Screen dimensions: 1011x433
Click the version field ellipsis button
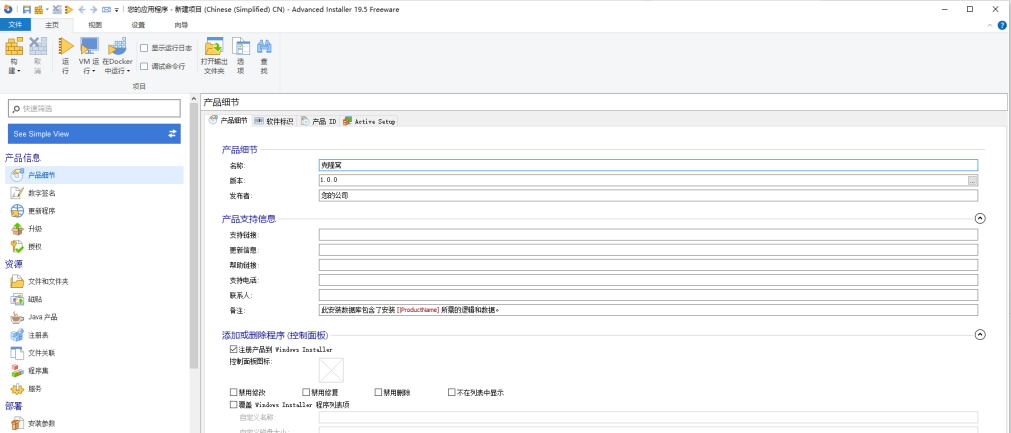[x=972, y=180]
